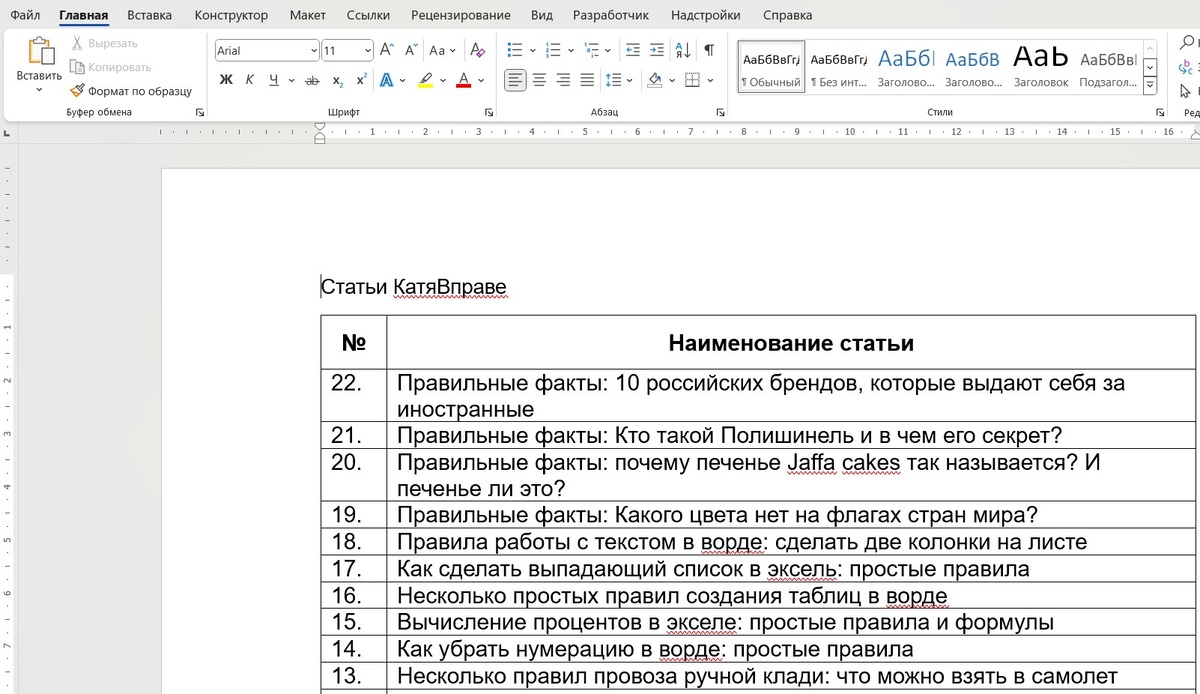Click the table cell numbered 18.
Viewport: 1200px width, 694px height.
pos(353,542)
